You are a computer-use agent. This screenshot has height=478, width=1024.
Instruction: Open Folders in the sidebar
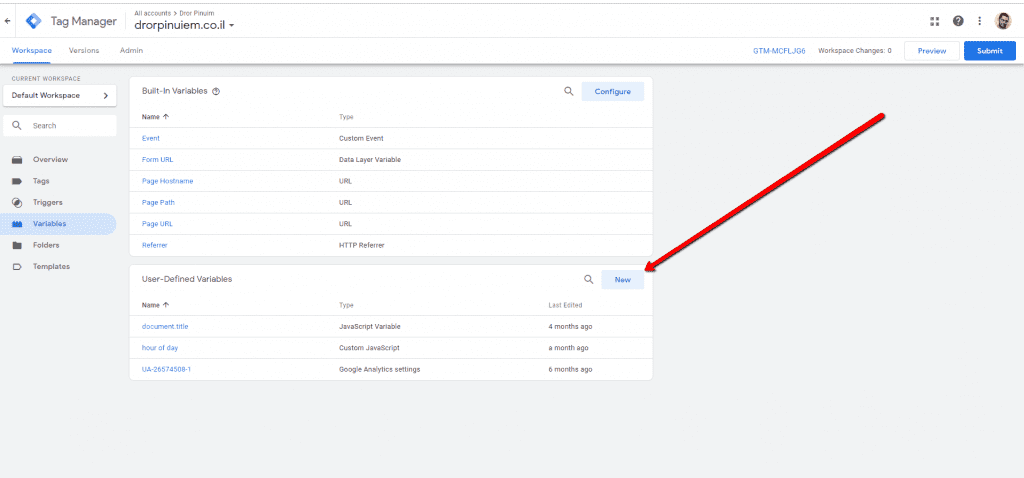(46, 246)
